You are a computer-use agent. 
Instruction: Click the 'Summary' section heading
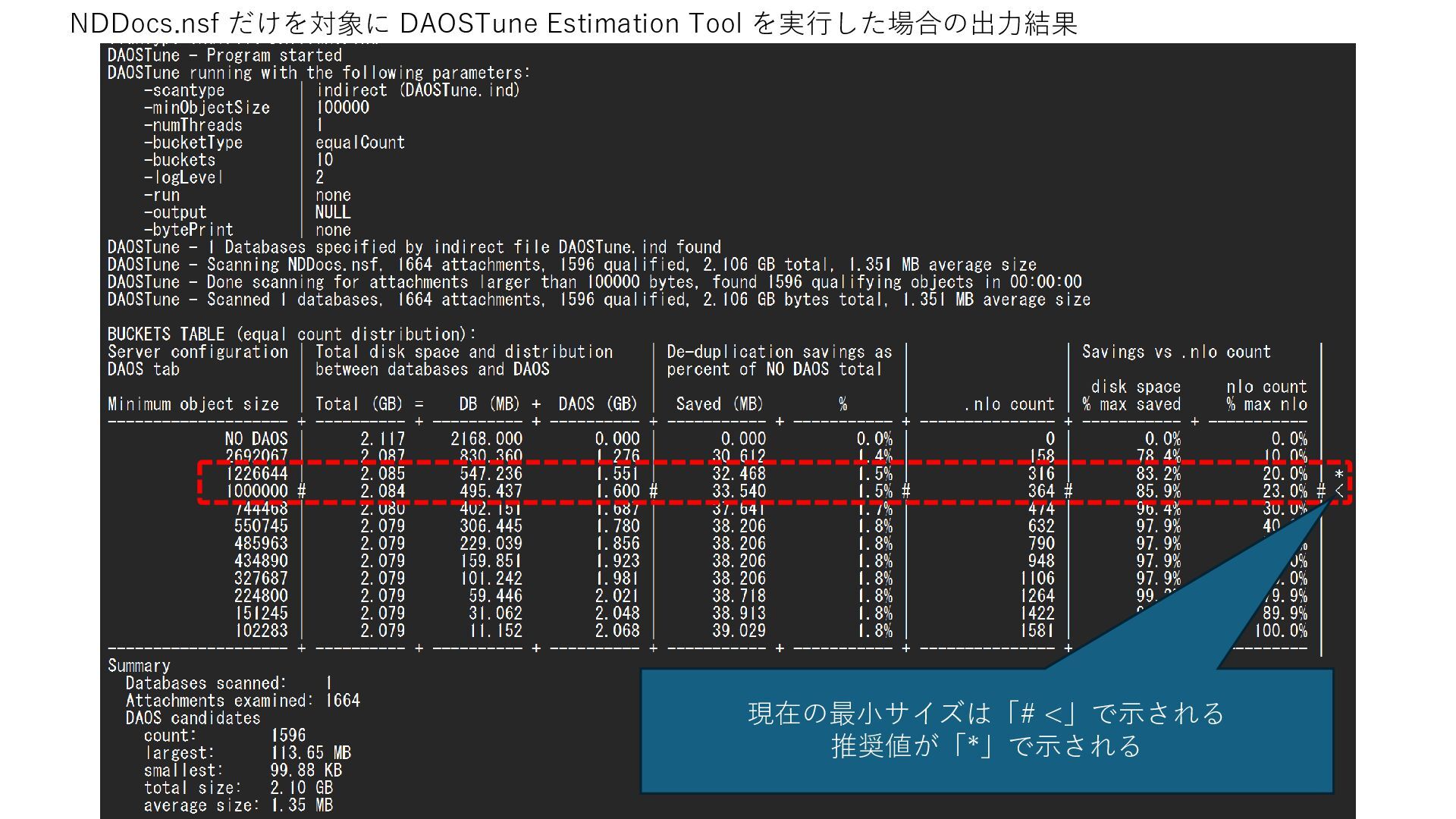(x=139, y=666)
